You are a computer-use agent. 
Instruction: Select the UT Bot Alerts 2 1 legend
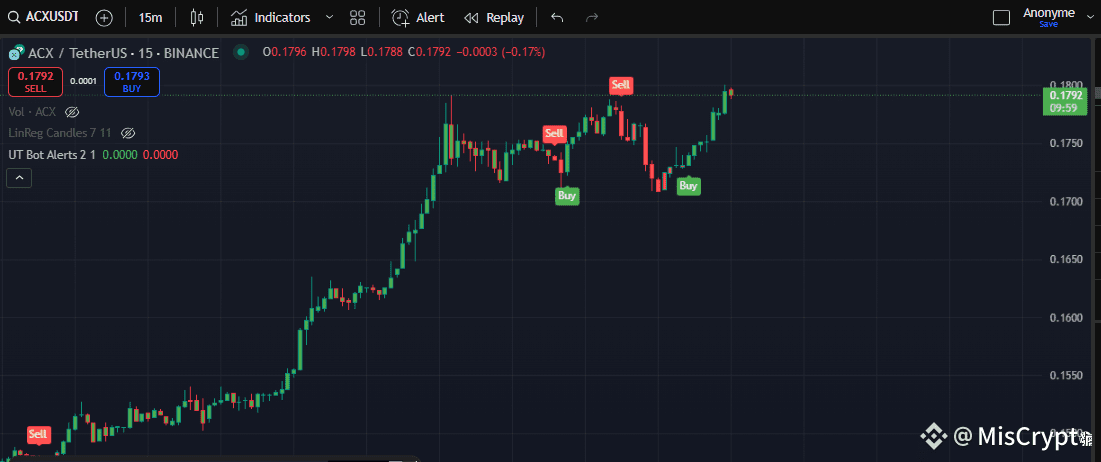(51, 154)
